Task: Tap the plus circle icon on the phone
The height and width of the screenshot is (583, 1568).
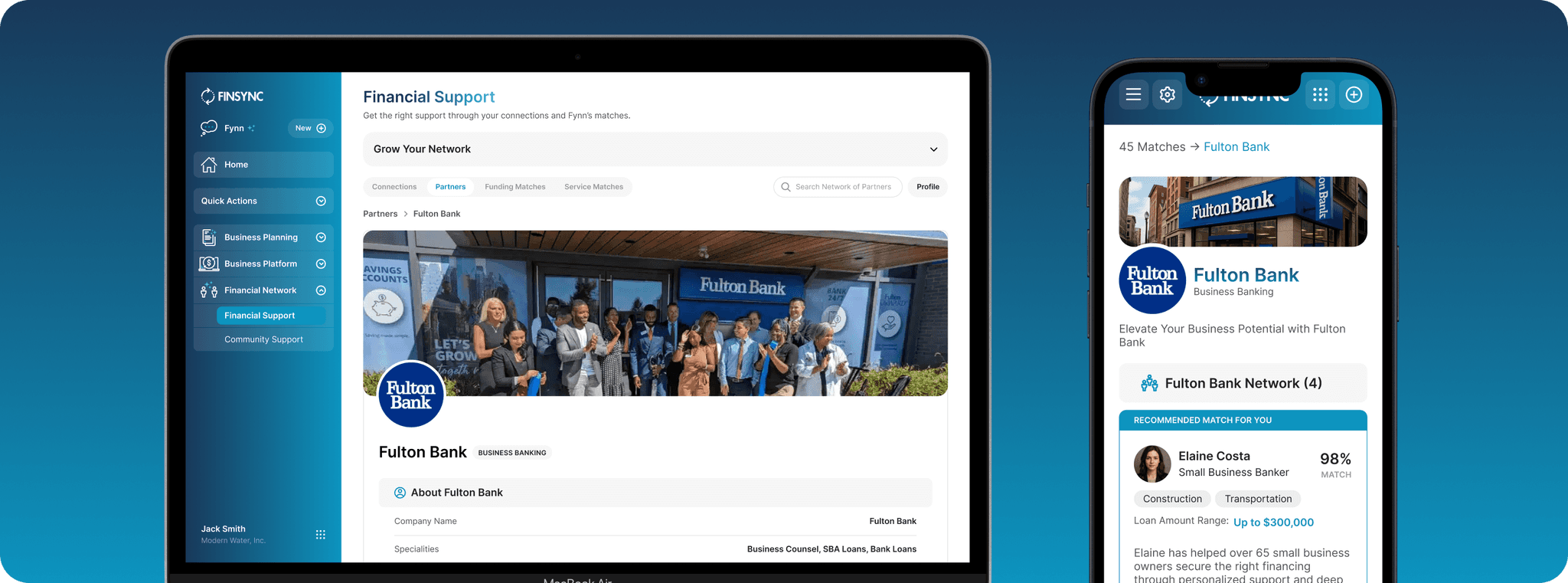Action: pyautogui.click(x=1354, y=94)
